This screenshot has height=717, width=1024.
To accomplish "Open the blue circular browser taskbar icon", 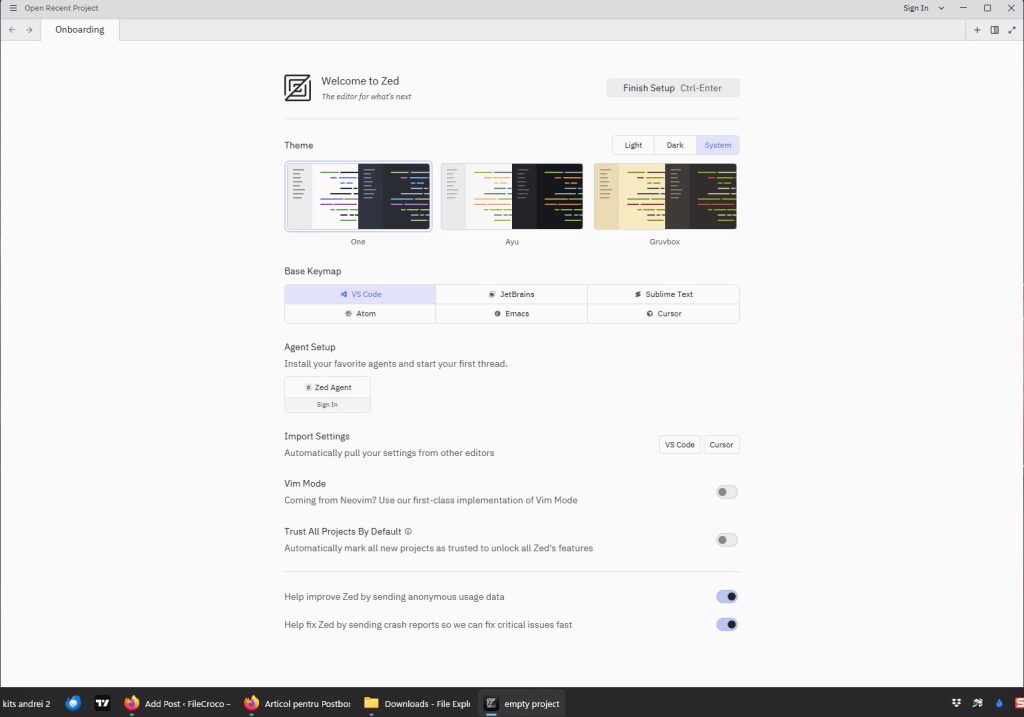I will coord(73,703).
